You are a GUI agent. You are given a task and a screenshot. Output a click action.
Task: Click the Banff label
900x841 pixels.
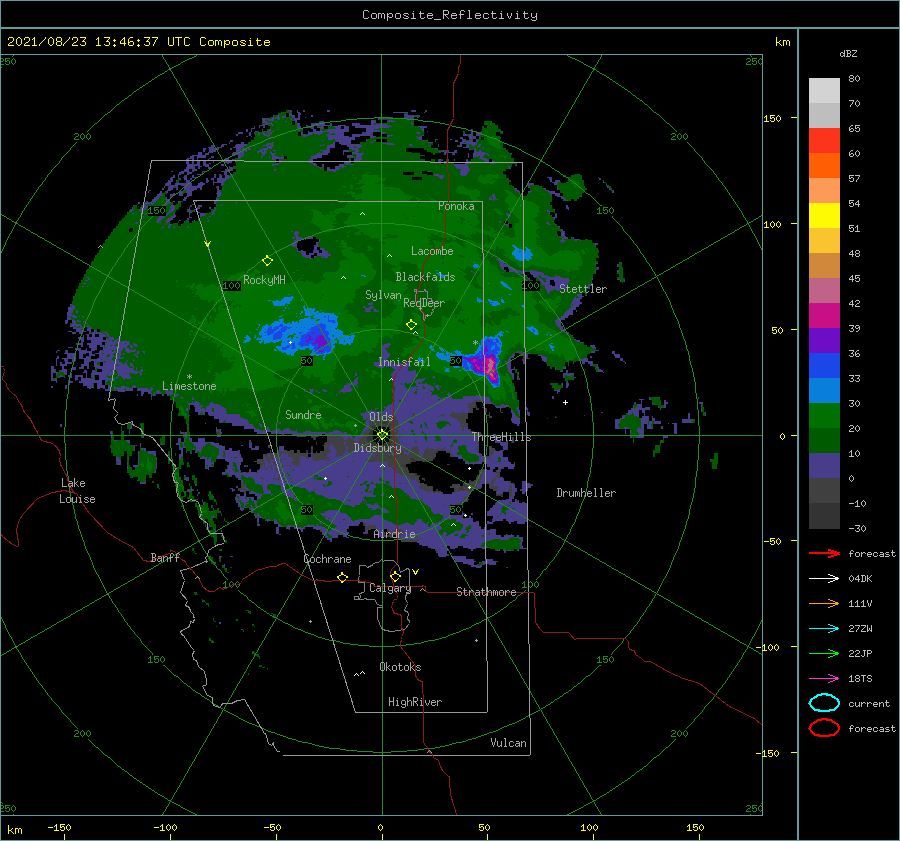[x=165, y=557]
